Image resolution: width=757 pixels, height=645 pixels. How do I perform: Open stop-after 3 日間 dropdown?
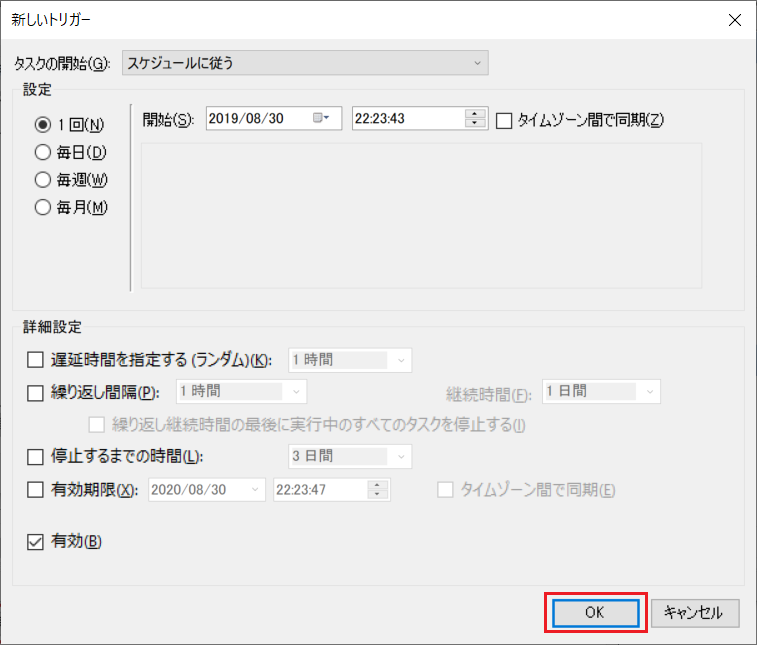pyautogui.click(x=350, y=456)
